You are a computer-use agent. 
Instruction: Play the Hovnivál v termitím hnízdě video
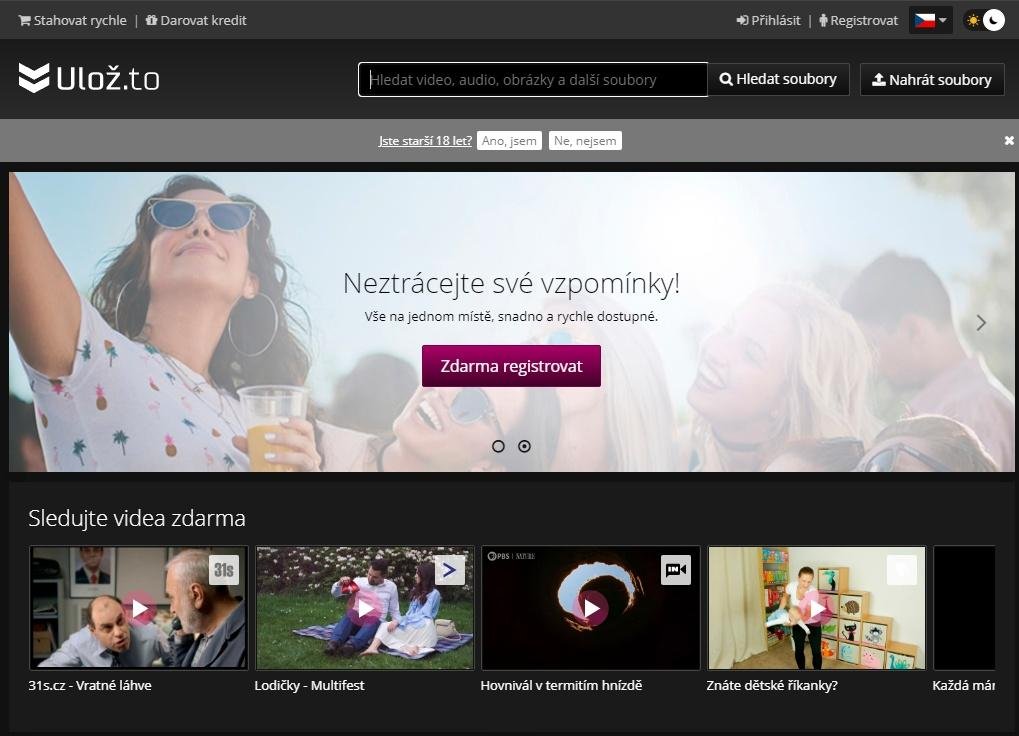(591, 608)
